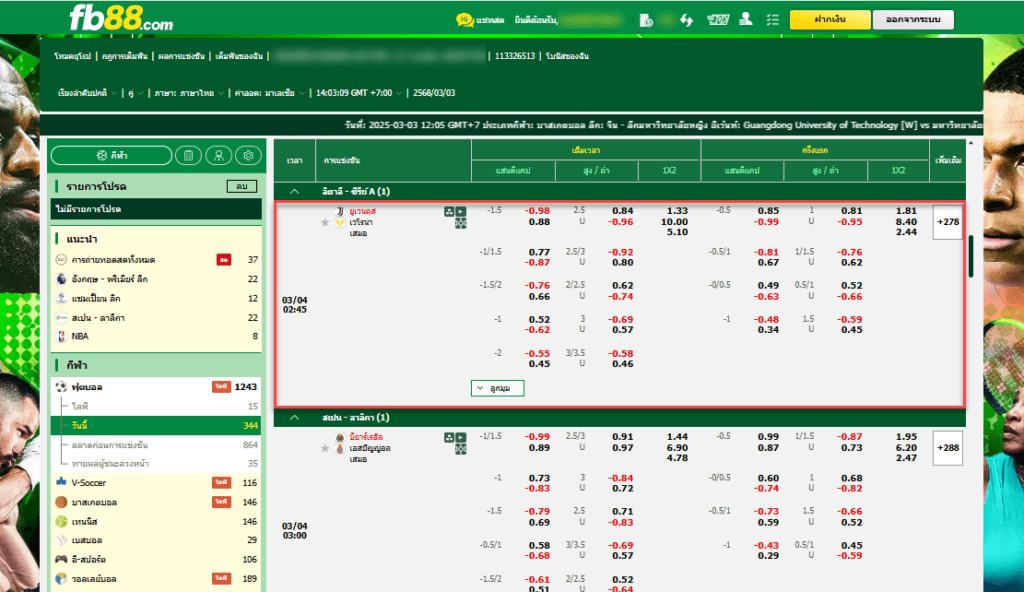
Task: Select วันนี้ today under football
Action: coord(156,425)
